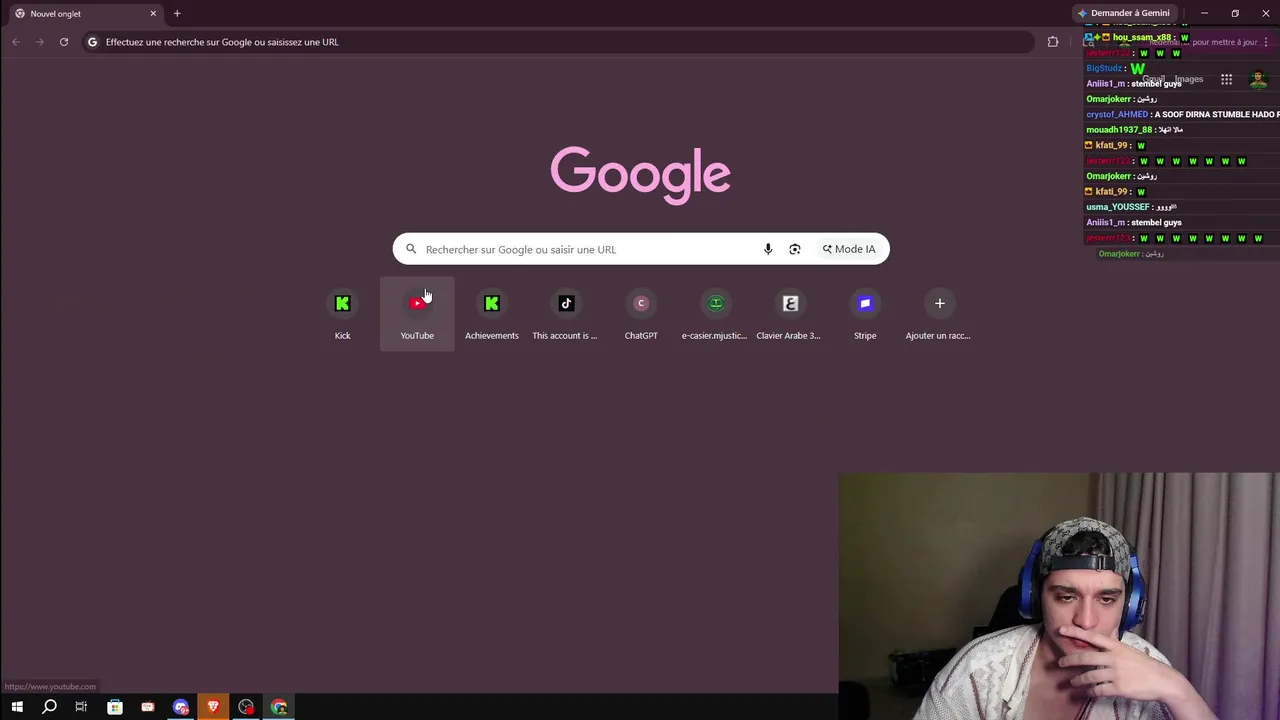
Task: Switch to Brave browser in the taskbar
Action: pyautogui.click(x=213, y=707)
